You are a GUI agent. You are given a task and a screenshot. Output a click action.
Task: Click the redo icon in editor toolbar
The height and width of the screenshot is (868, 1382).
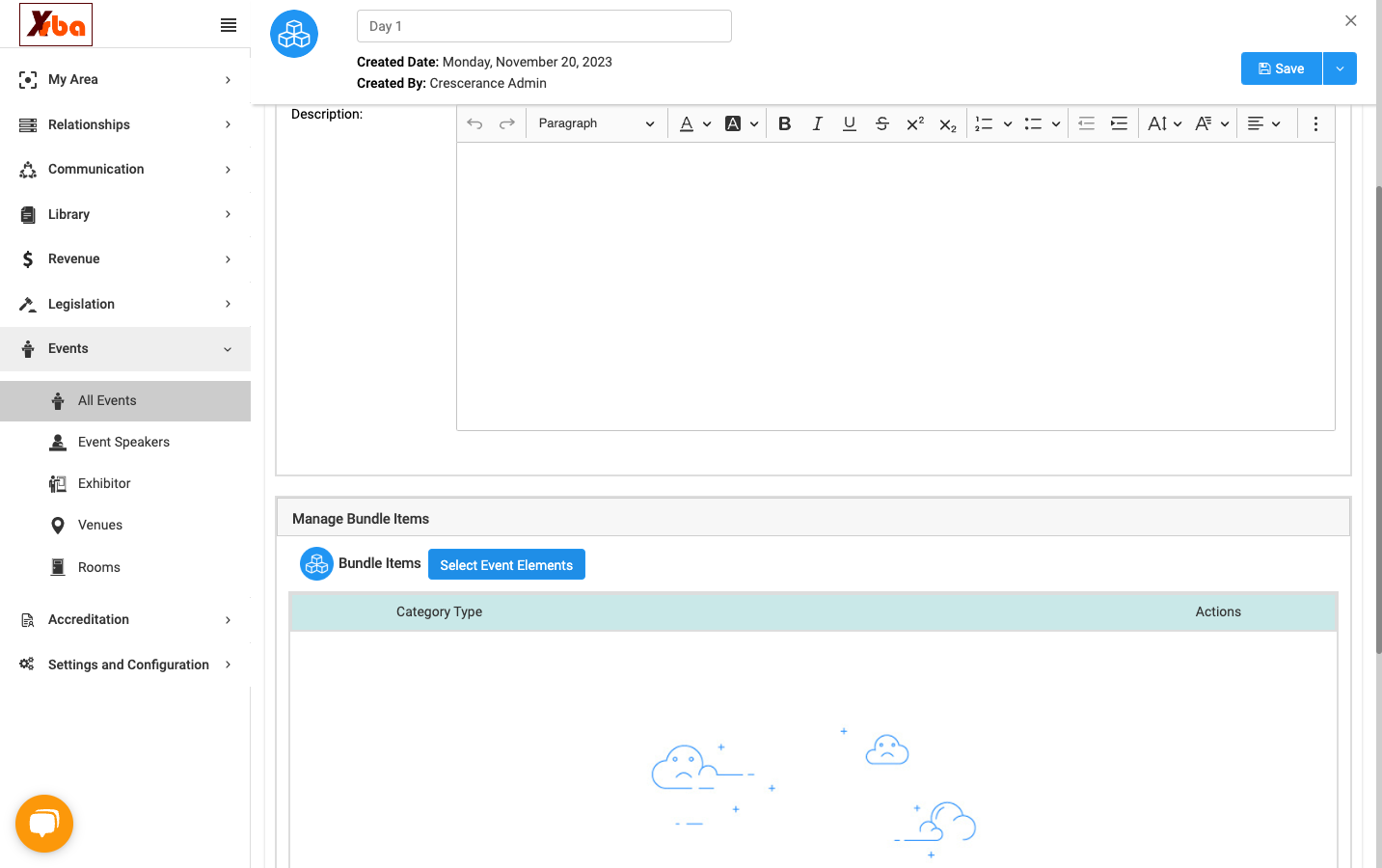point(507,123)
